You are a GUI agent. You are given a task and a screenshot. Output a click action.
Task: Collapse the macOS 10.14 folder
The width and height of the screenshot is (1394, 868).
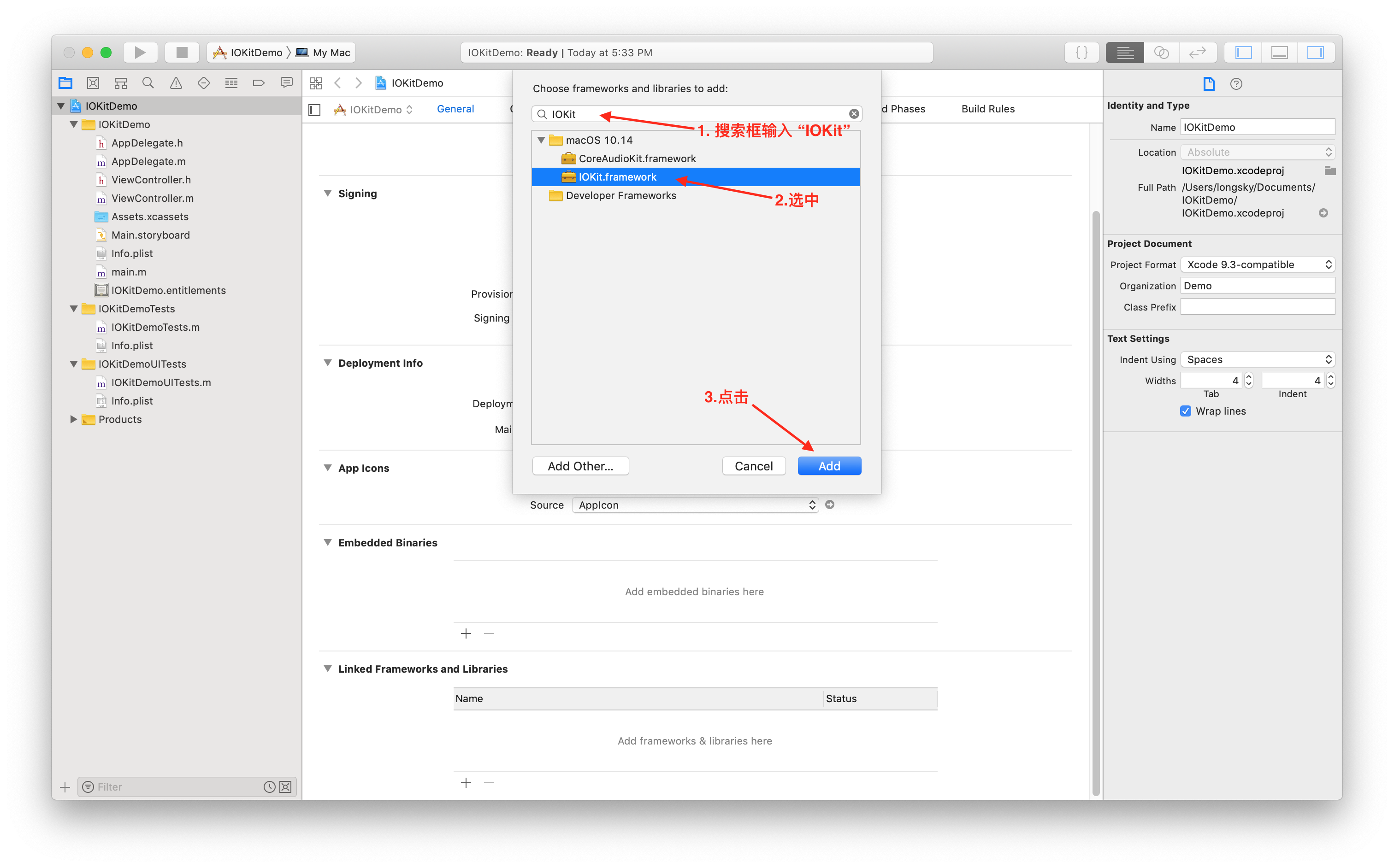click(541, 140)
